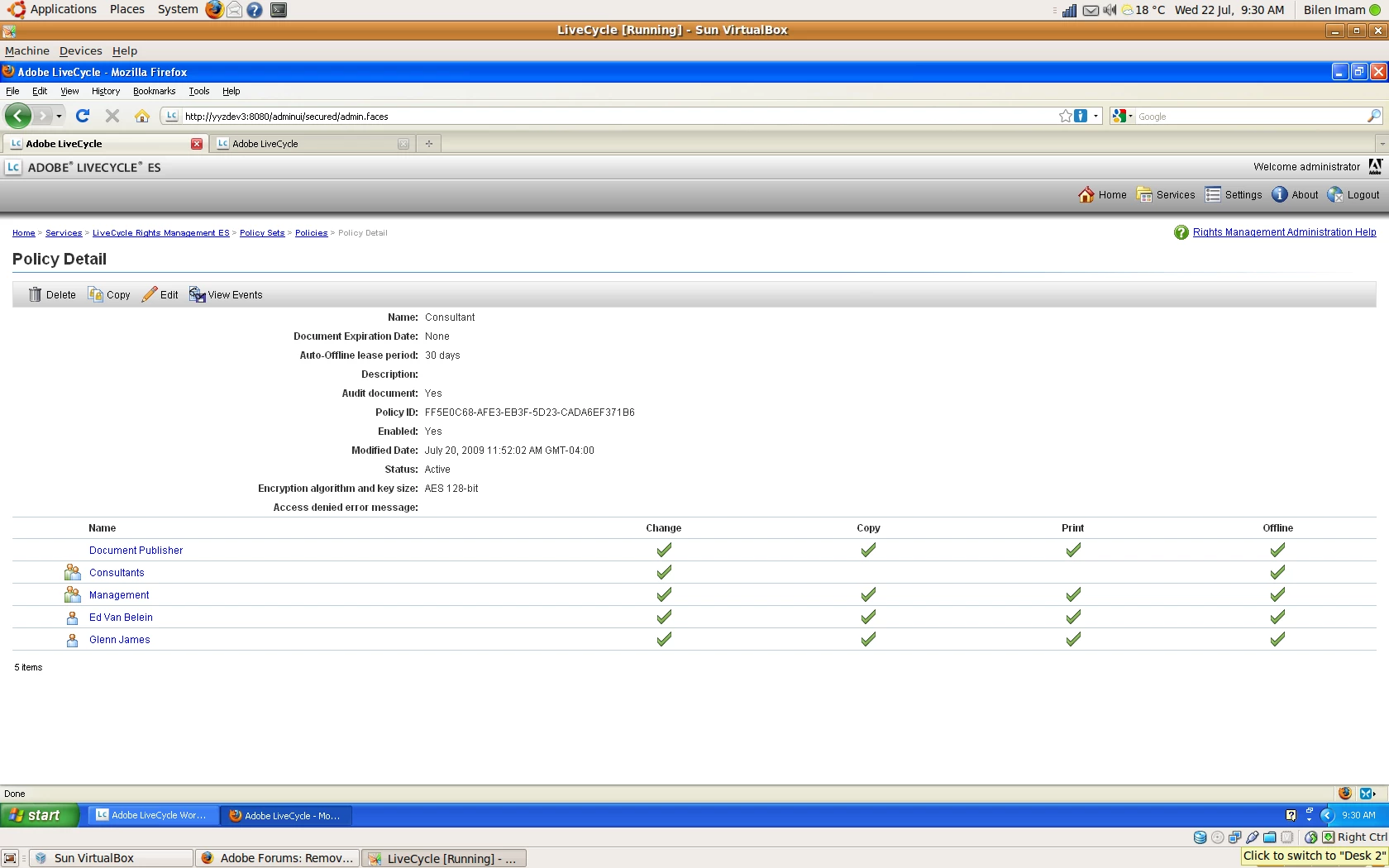Open Consultants group link

(117, 572)
